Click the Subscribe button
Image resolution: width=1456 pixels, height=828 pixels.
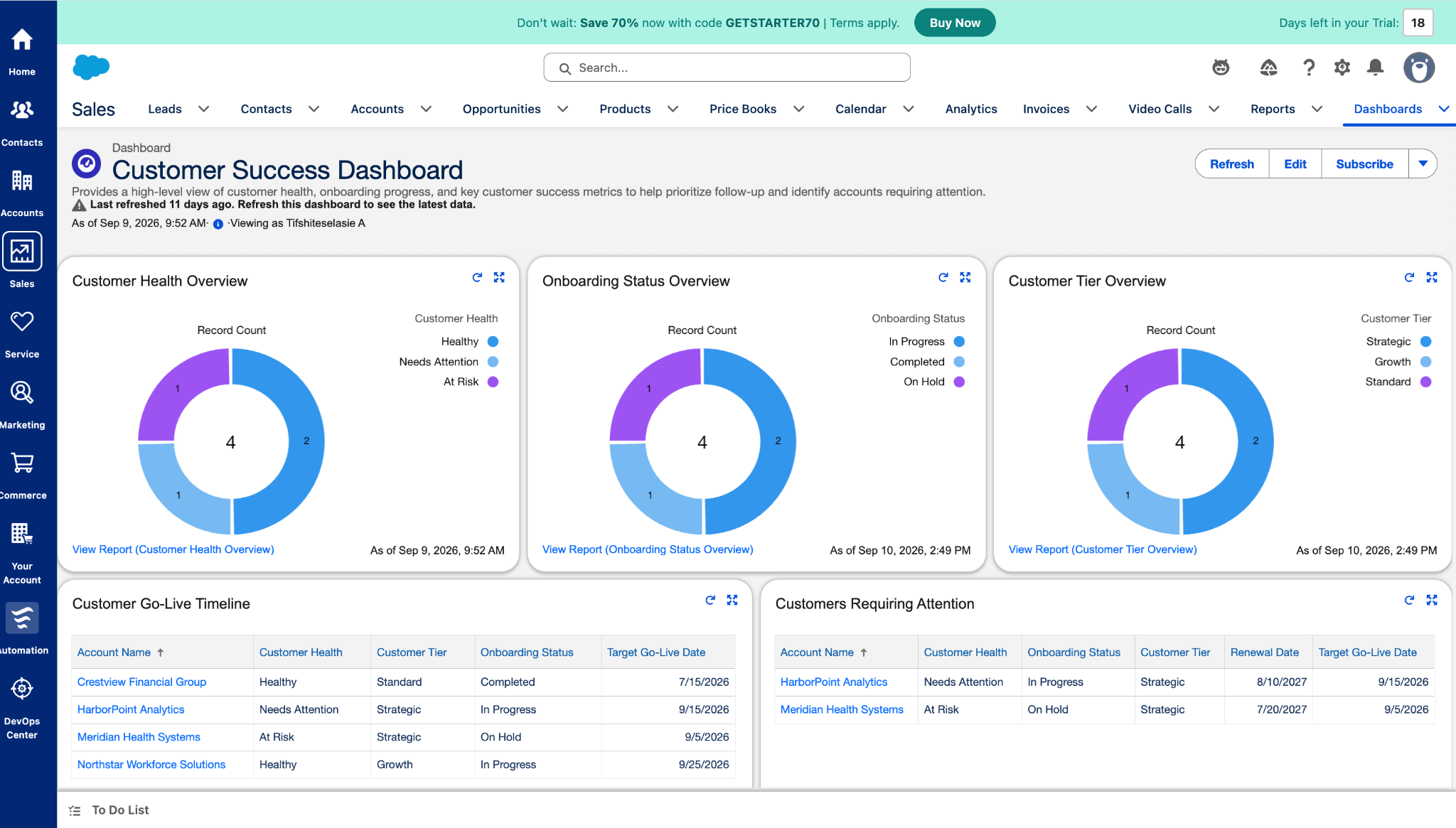pyautogui.click(x=1364, y=163)
